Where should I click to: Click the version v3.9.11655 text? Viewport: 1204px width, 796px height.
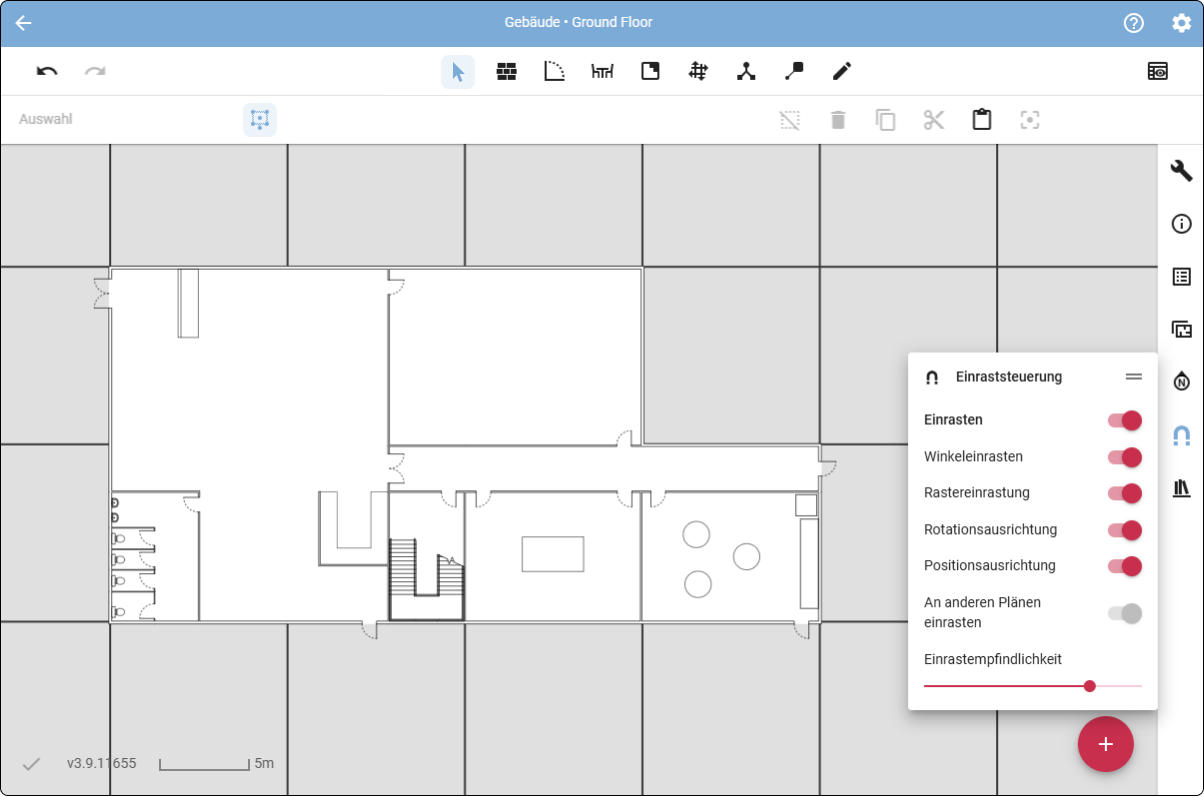coord(102,763)
